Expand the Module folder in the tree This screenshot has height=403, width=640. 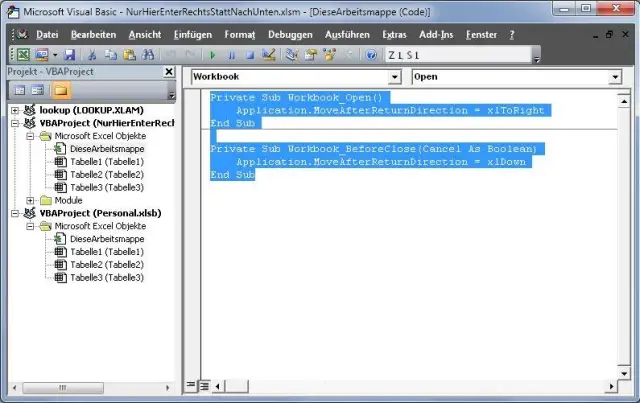[31, 200]
